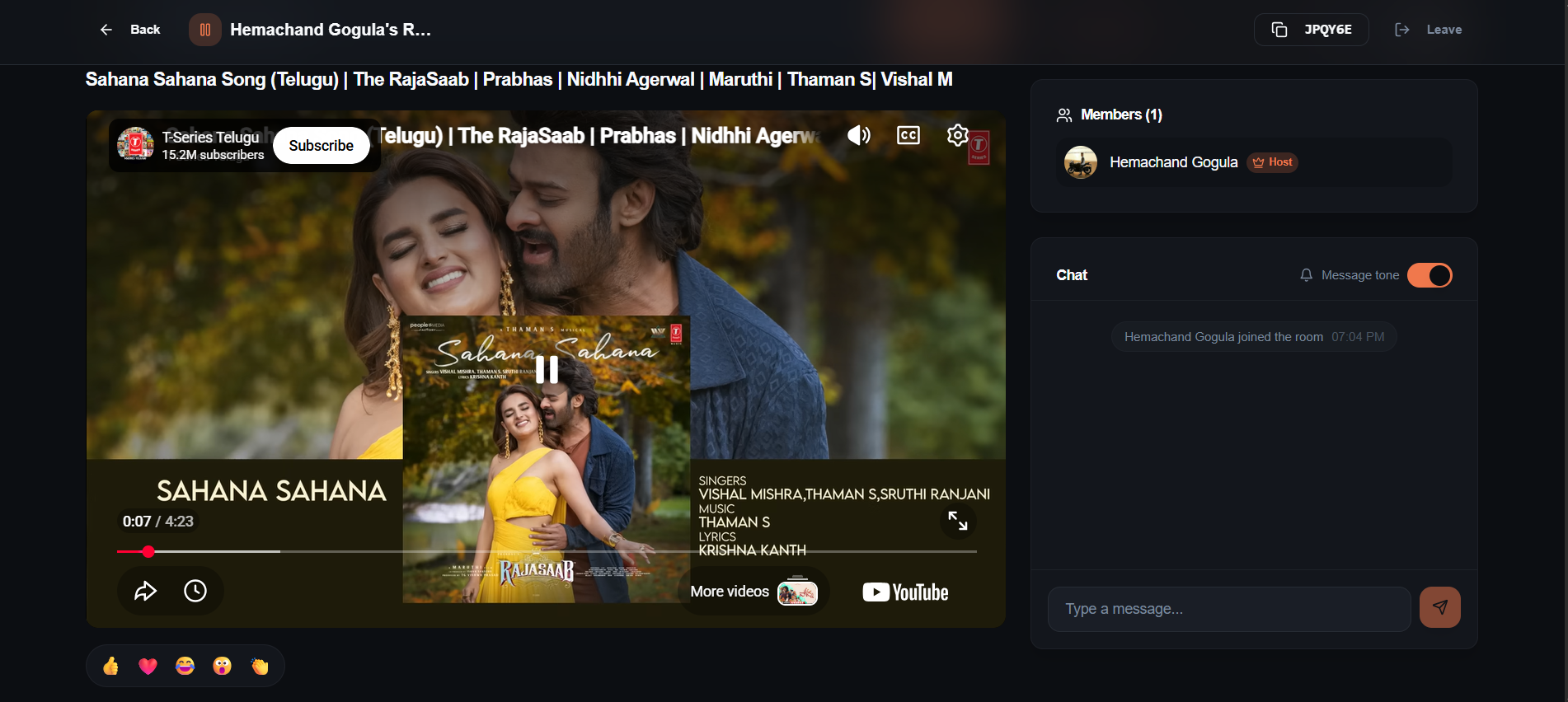
Task: Open the T-Series Telugu channel avatar
Action: pyautogui.click(x=135, y=145)
